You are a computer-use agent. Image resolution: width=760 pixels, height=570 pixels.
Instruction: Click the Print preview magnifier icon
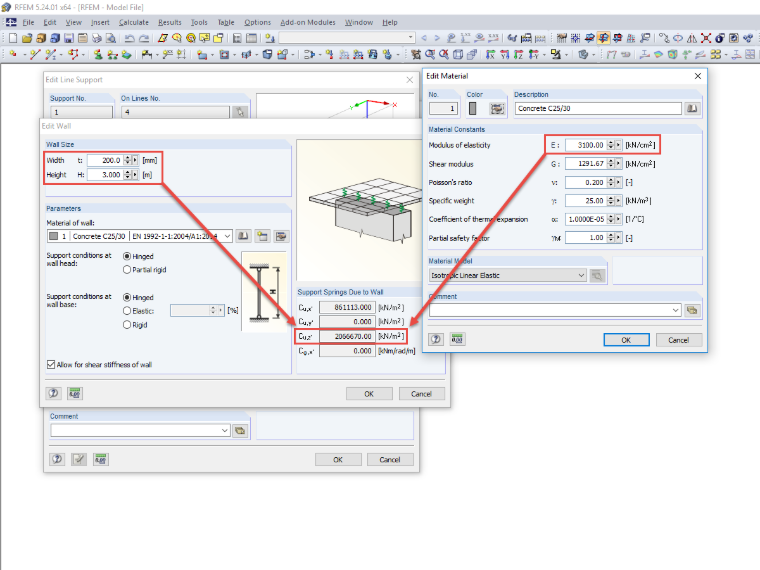click(111, 38)
